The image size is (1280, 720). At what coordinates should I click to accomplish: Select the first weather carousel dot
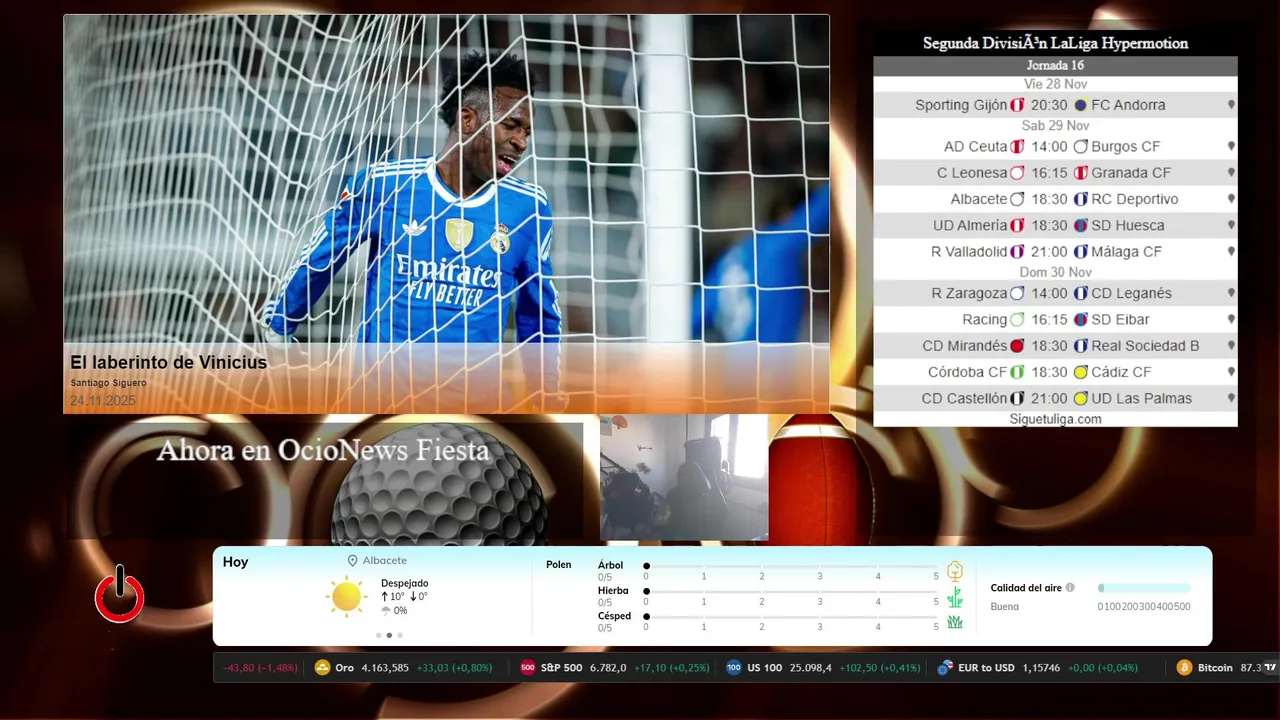point(378,635)
